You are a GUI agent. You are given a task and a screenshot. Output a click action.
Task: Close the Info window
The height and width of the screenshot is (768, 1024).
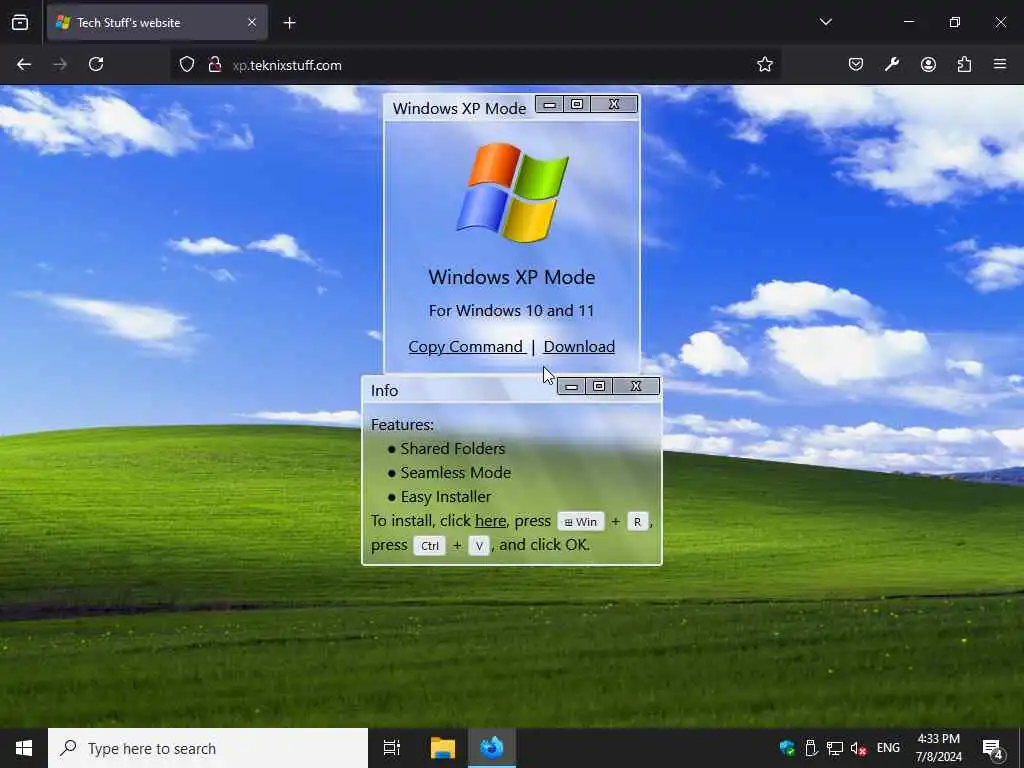point(636,387)
